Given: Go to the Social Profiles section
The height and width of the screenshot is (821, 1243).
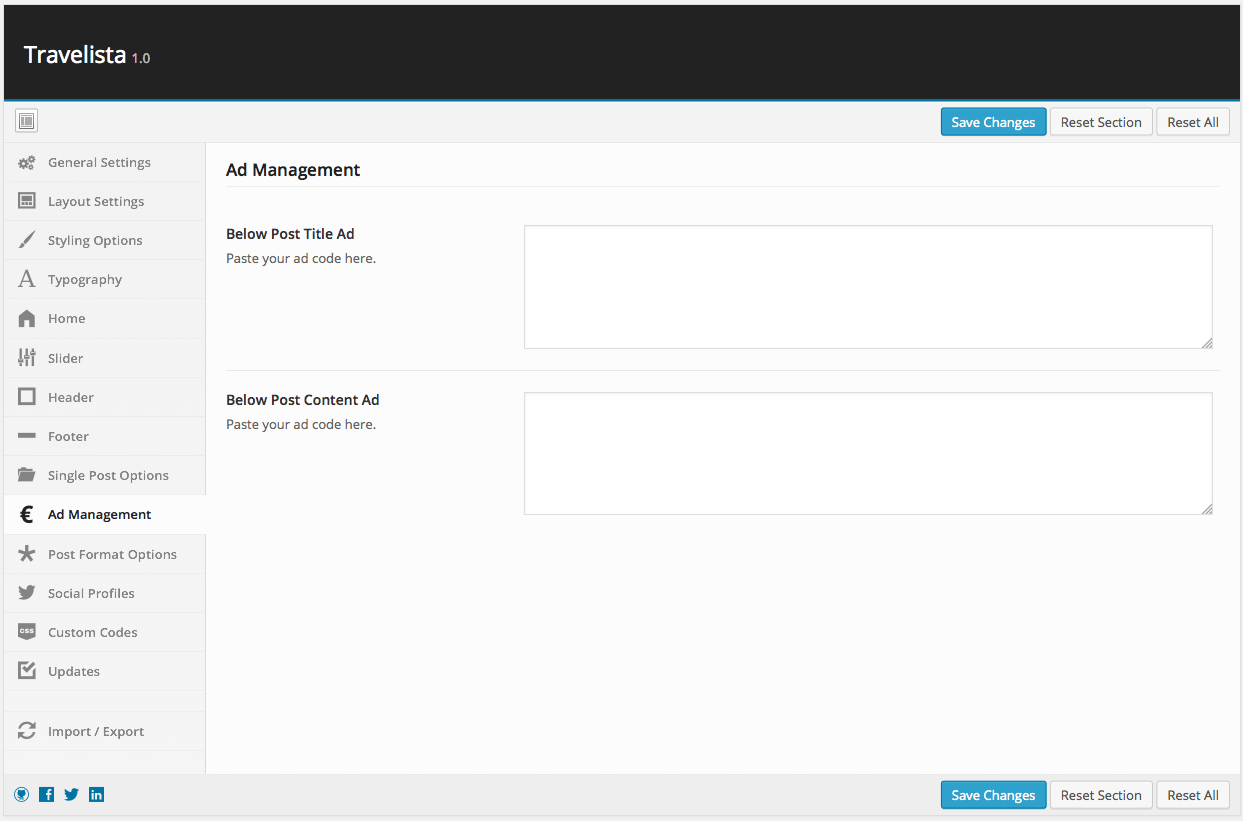Looking at the screenshot, I should tap(105, 593).
